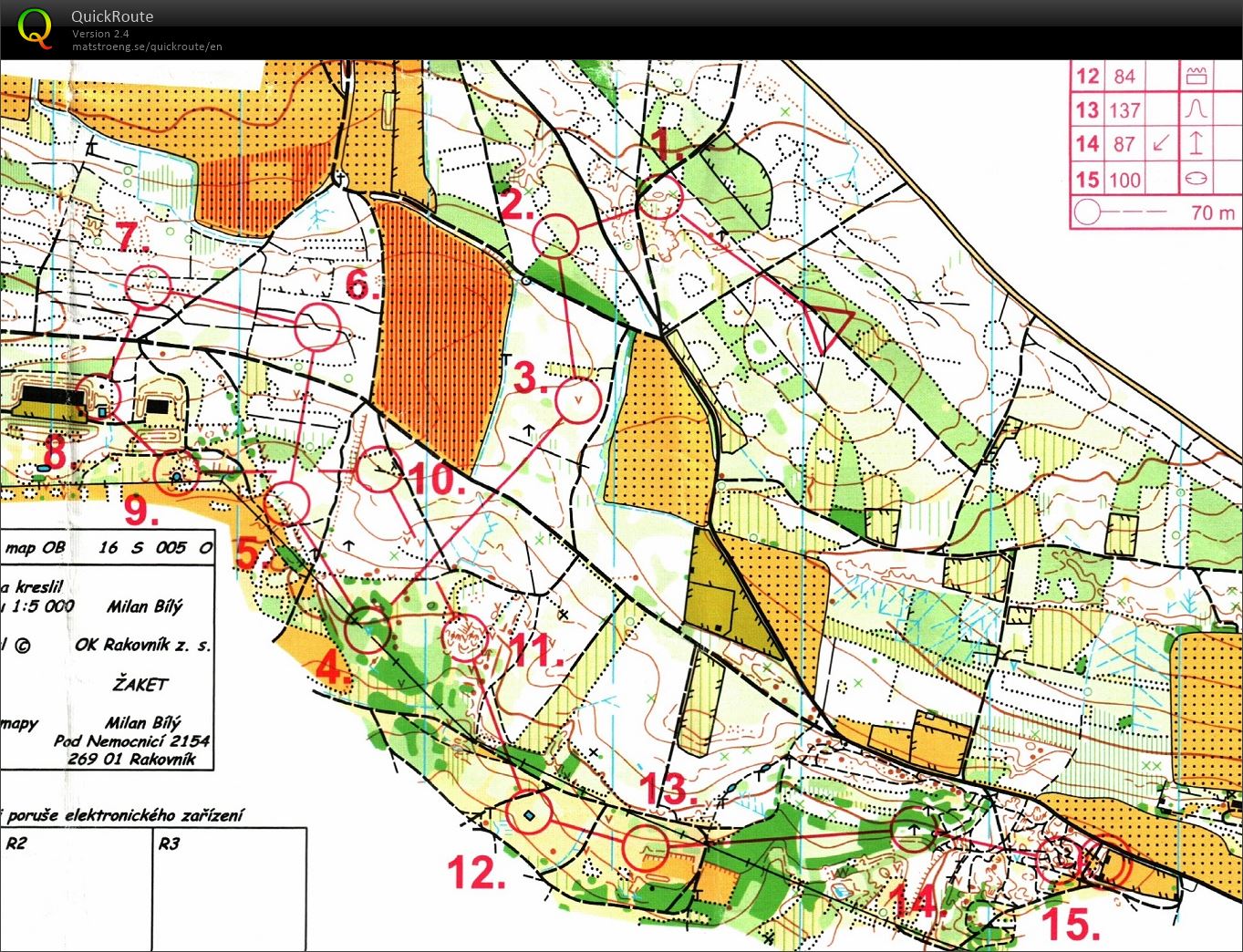
Task: Click code 100 in control description table
Action: tap(1124, 179)
